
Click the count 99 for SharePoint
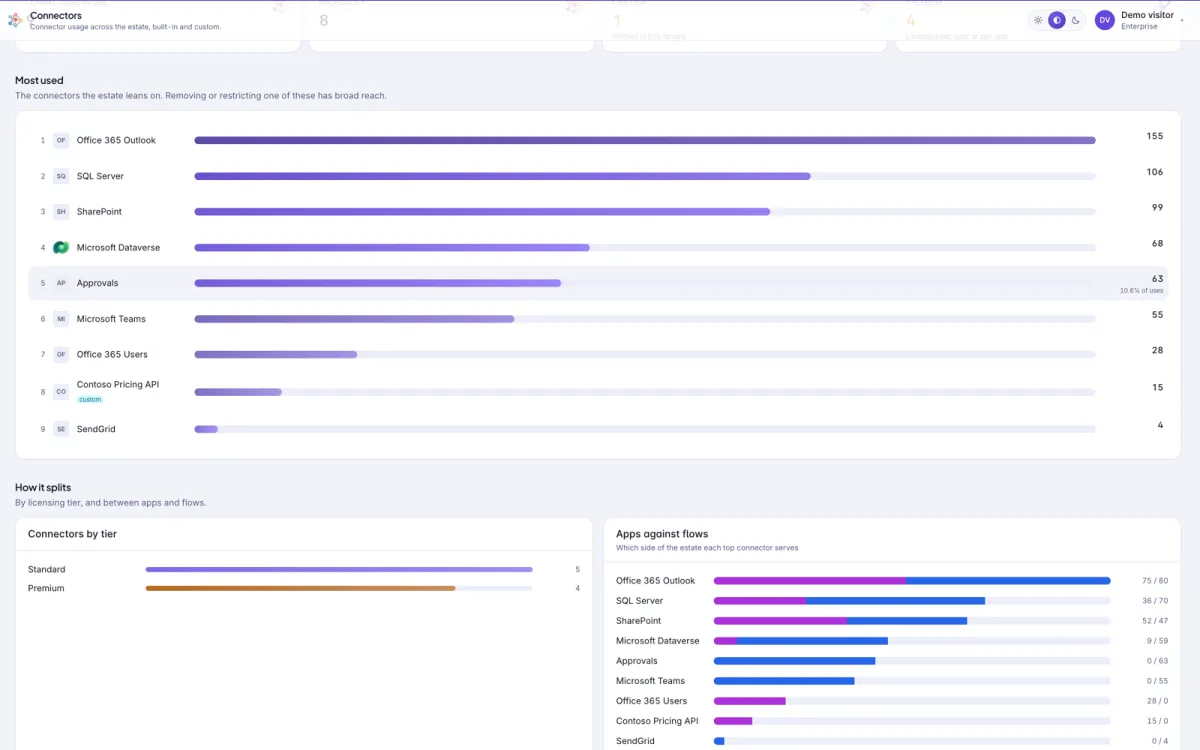(x=1157, y=208)
